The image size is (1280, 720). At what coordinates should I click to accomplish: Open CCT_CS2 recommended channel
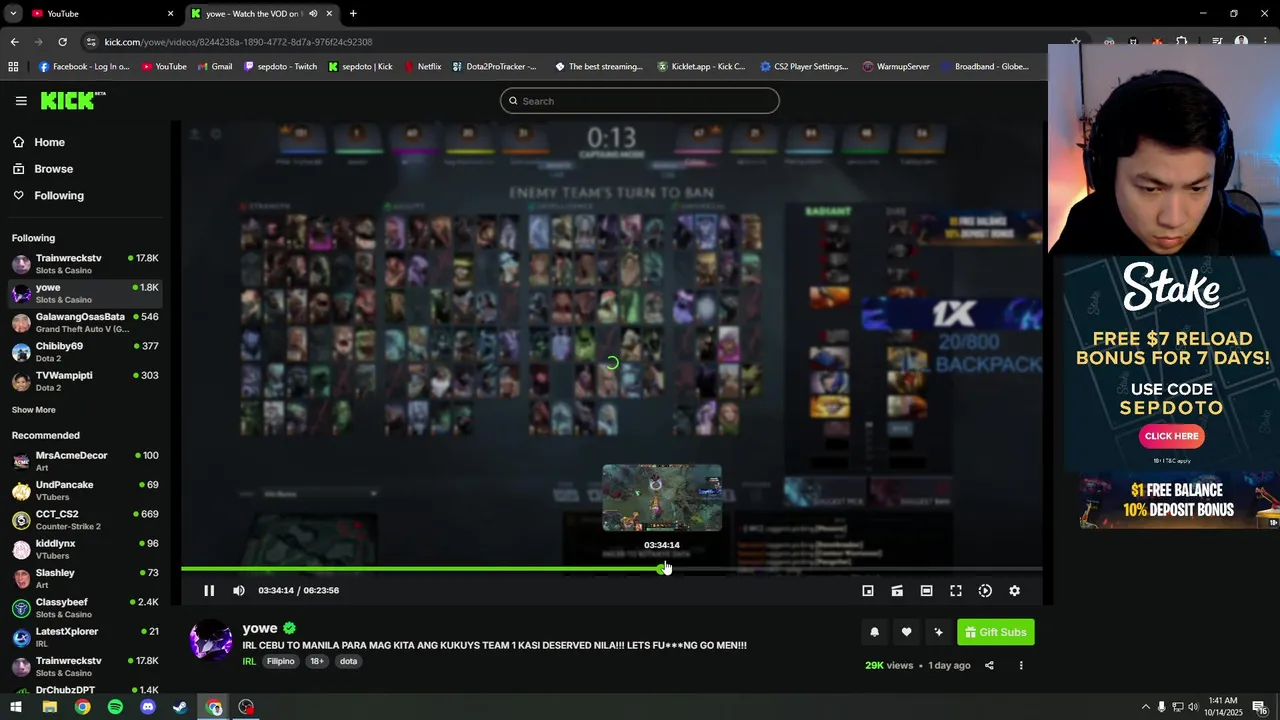tap(87, 520)
